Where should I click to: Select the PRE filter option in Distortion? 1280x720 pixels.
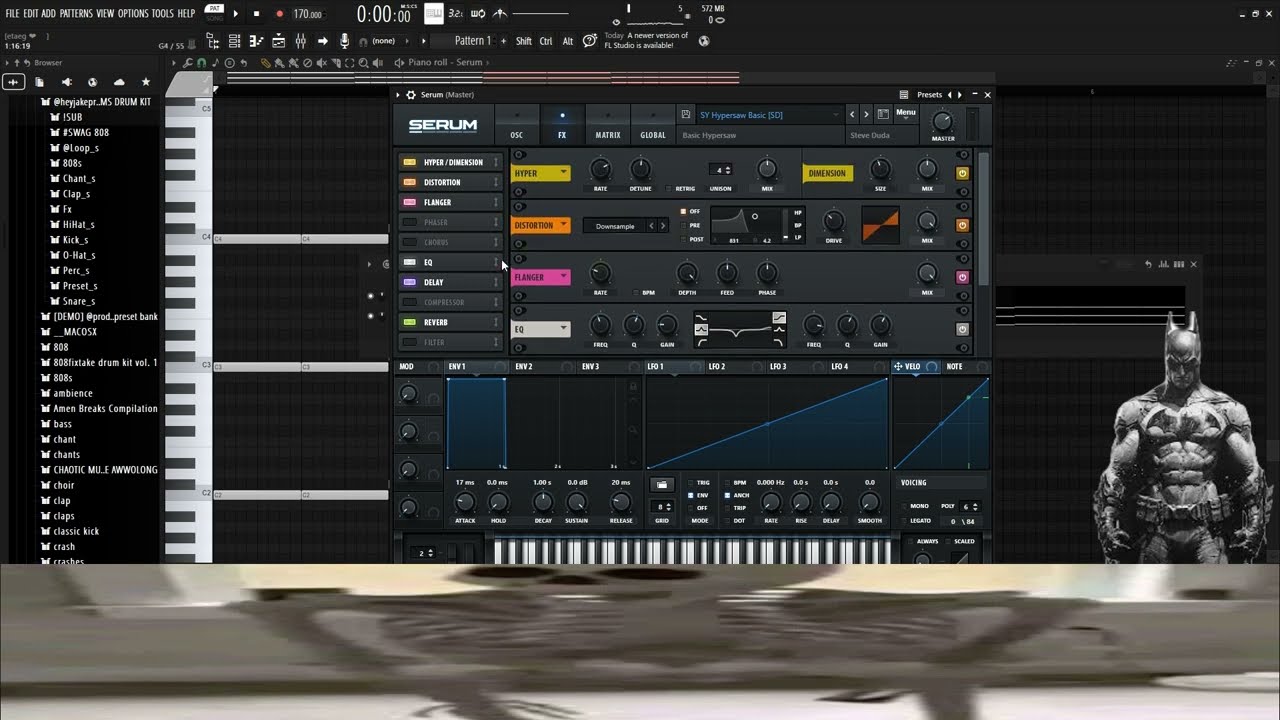click(684, 225)
